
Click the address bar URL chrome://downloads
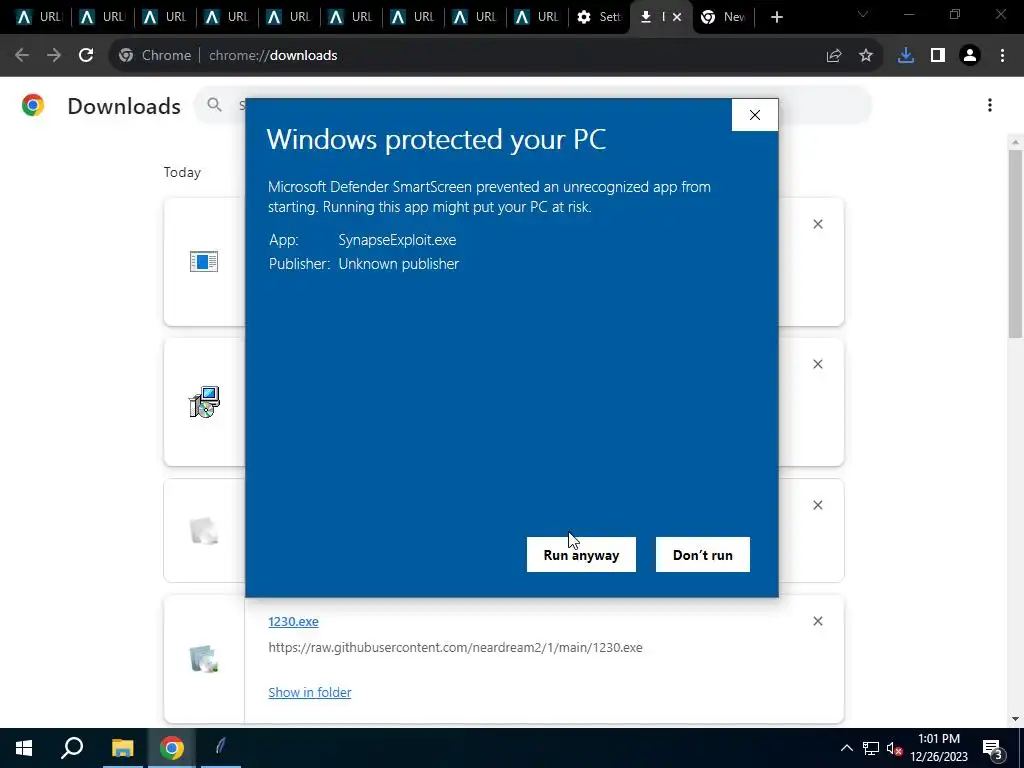click(x=273, y=56)
